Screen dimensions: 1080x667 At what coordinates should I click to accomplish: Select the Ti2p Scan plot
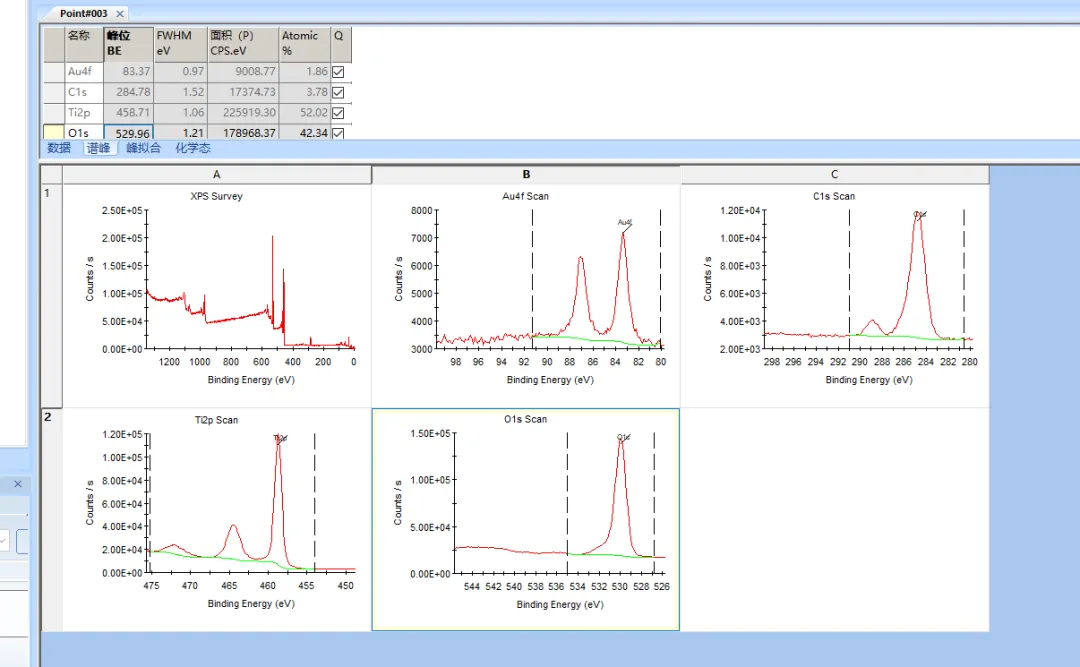coord(217,518)
